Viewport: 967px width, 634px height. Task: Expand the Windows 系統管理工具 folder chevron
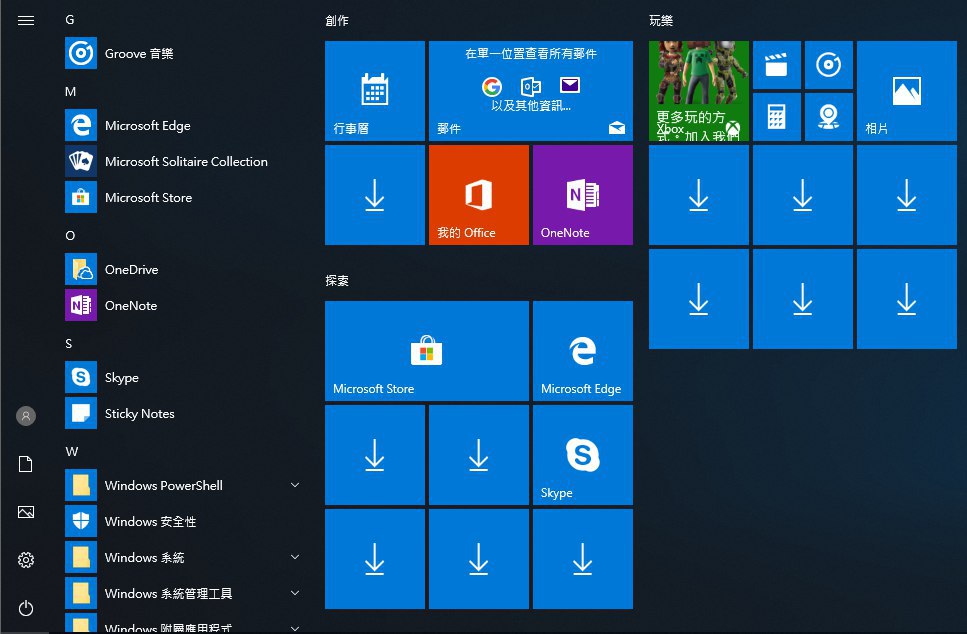point(295,593)
